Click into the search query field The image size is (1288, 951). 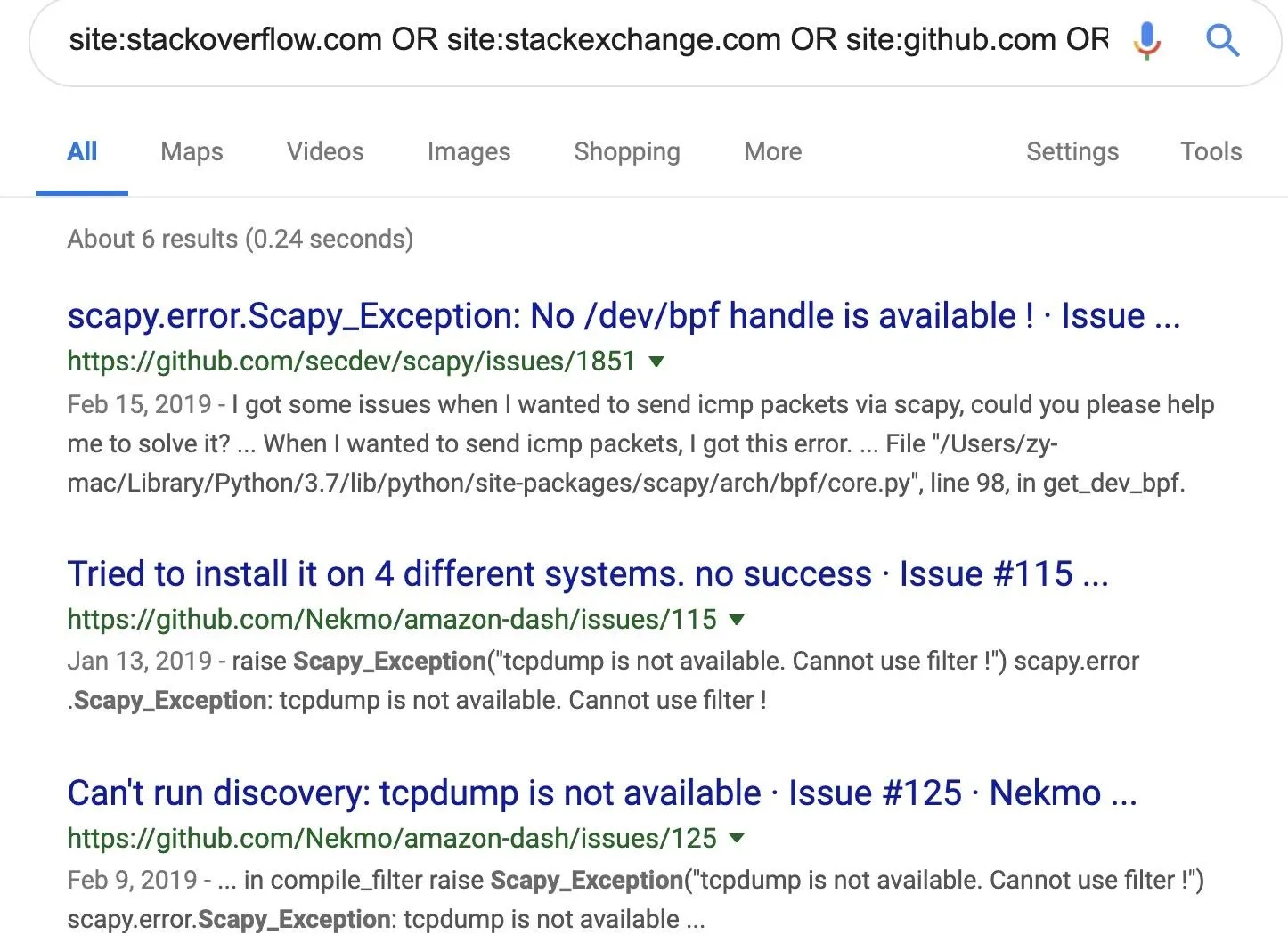588,39
